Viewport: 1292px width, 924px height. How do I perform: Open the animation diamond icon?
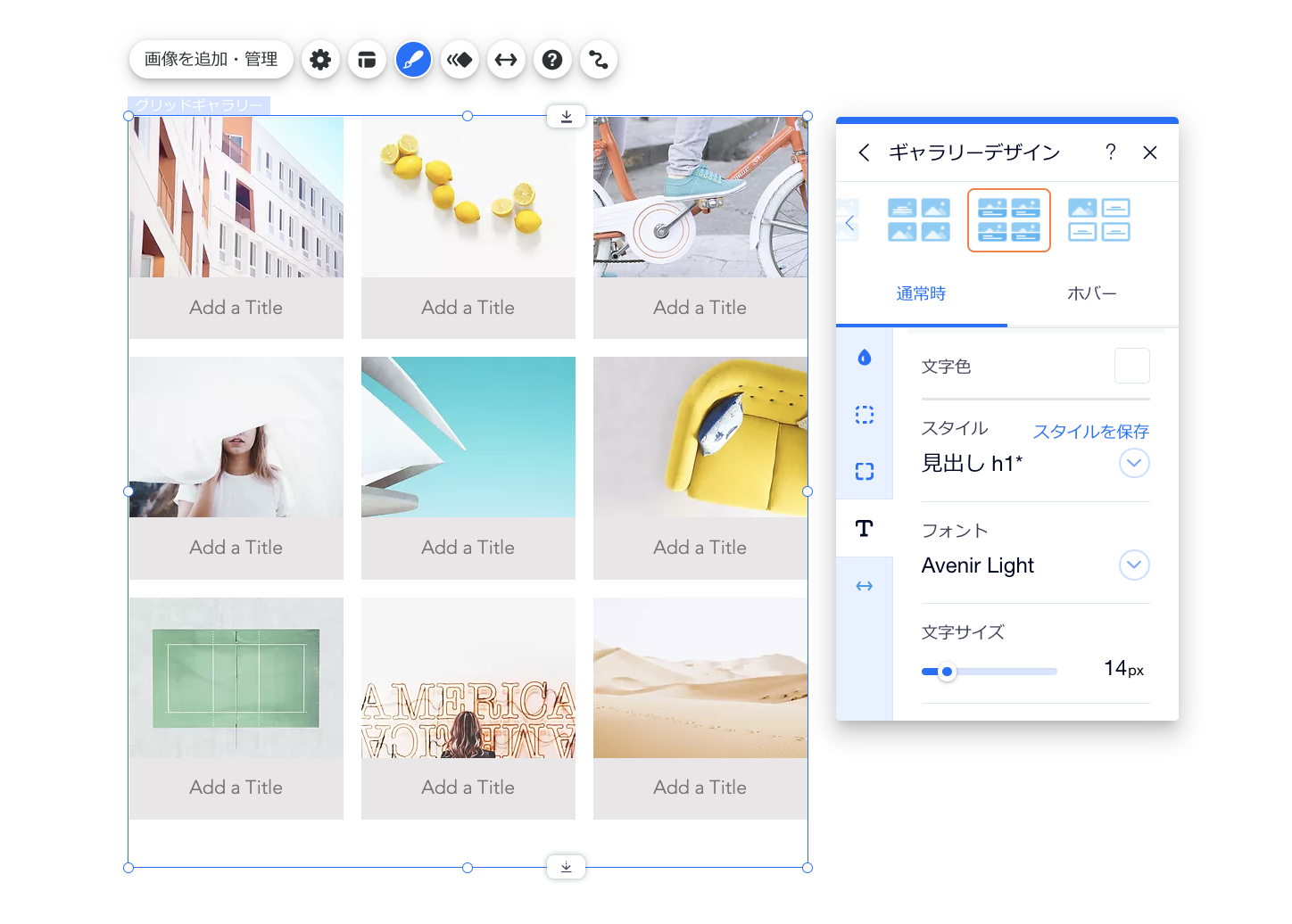[460, 60]
